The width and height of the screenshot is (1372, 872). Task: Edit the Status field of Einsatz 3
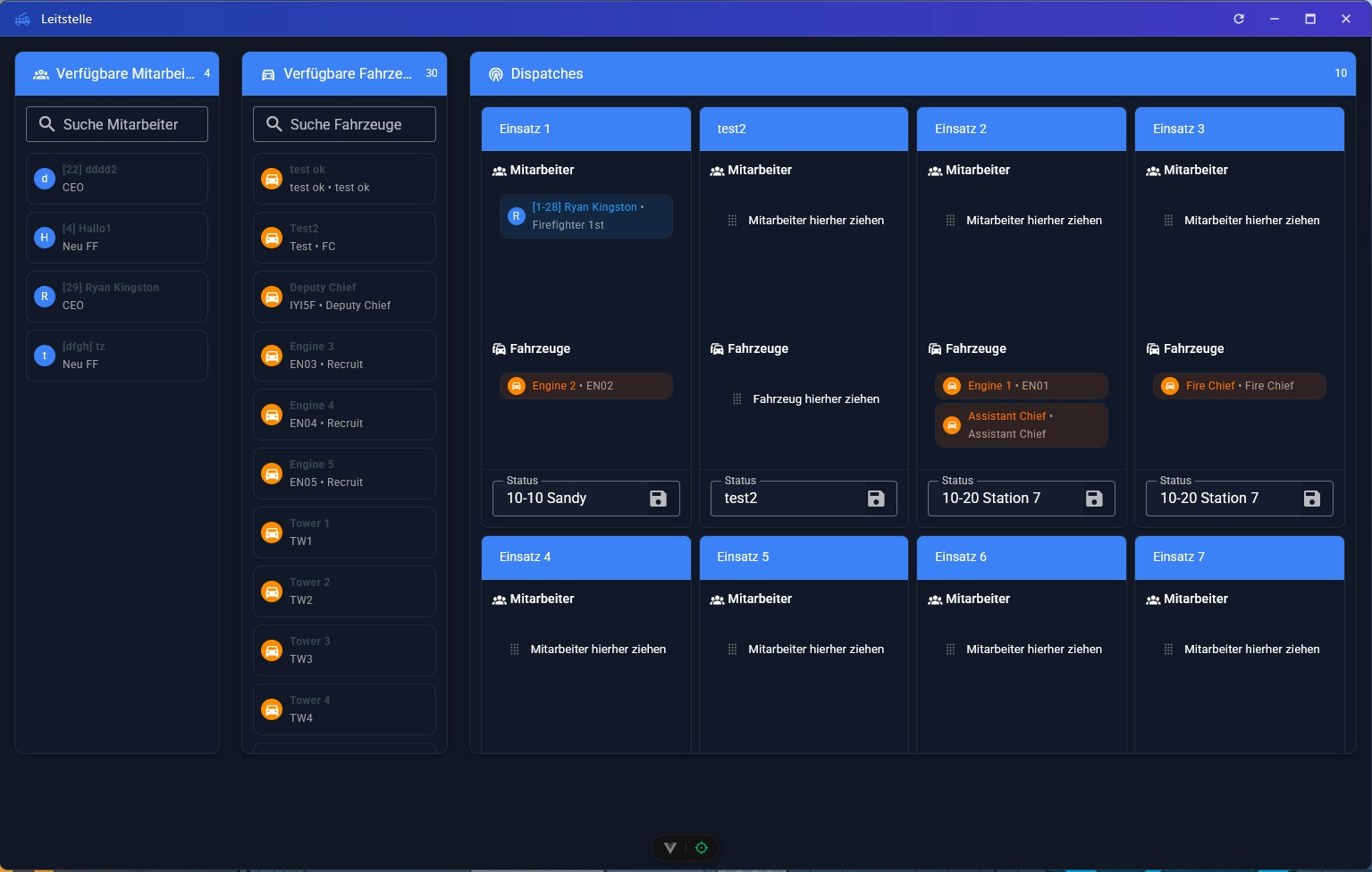coord(1240,499)
